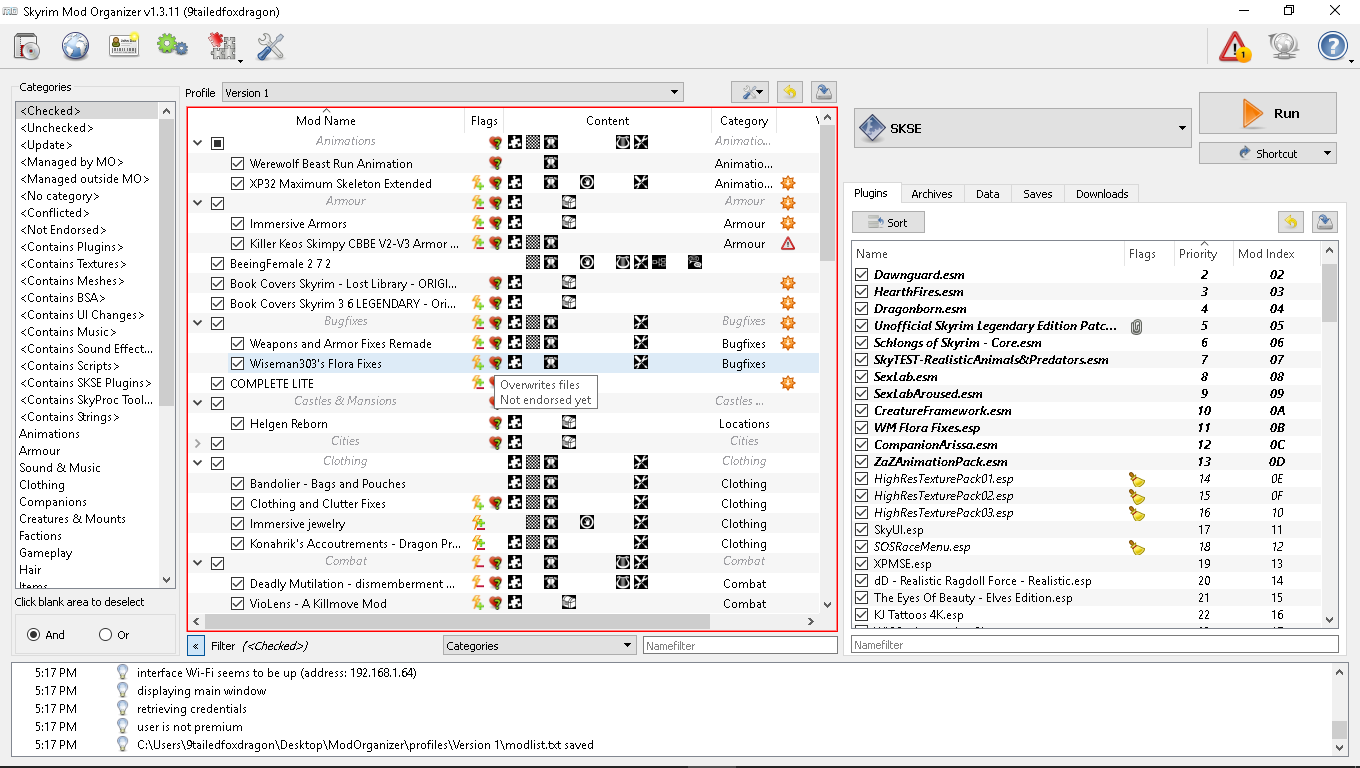
Task: Click update sun icon on COMPLETE LITE row
Action: (788, 383)
